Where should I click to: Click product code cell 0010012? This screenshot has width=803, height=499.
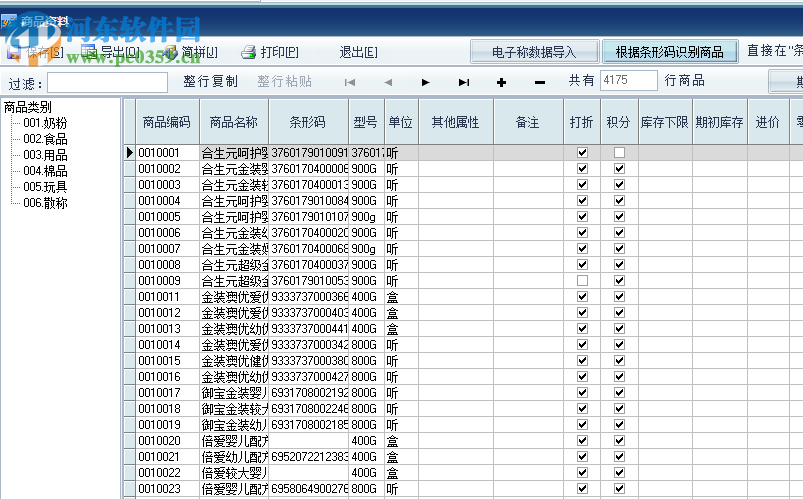pos(167,313)
